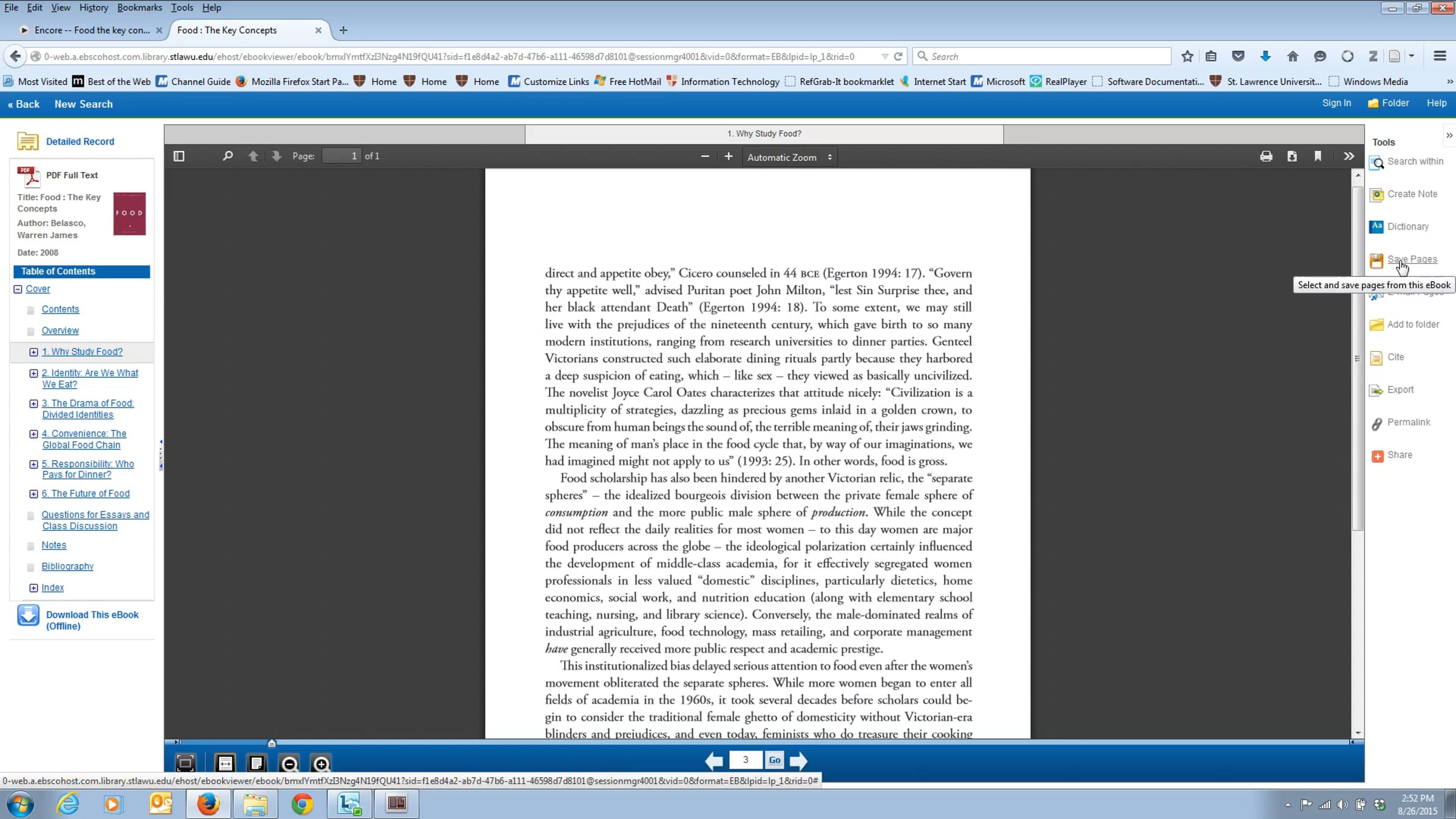The height and width of the screenshot is (819, 1456).
Task: Open the Bookmarks menu
Action: [139, 7]
